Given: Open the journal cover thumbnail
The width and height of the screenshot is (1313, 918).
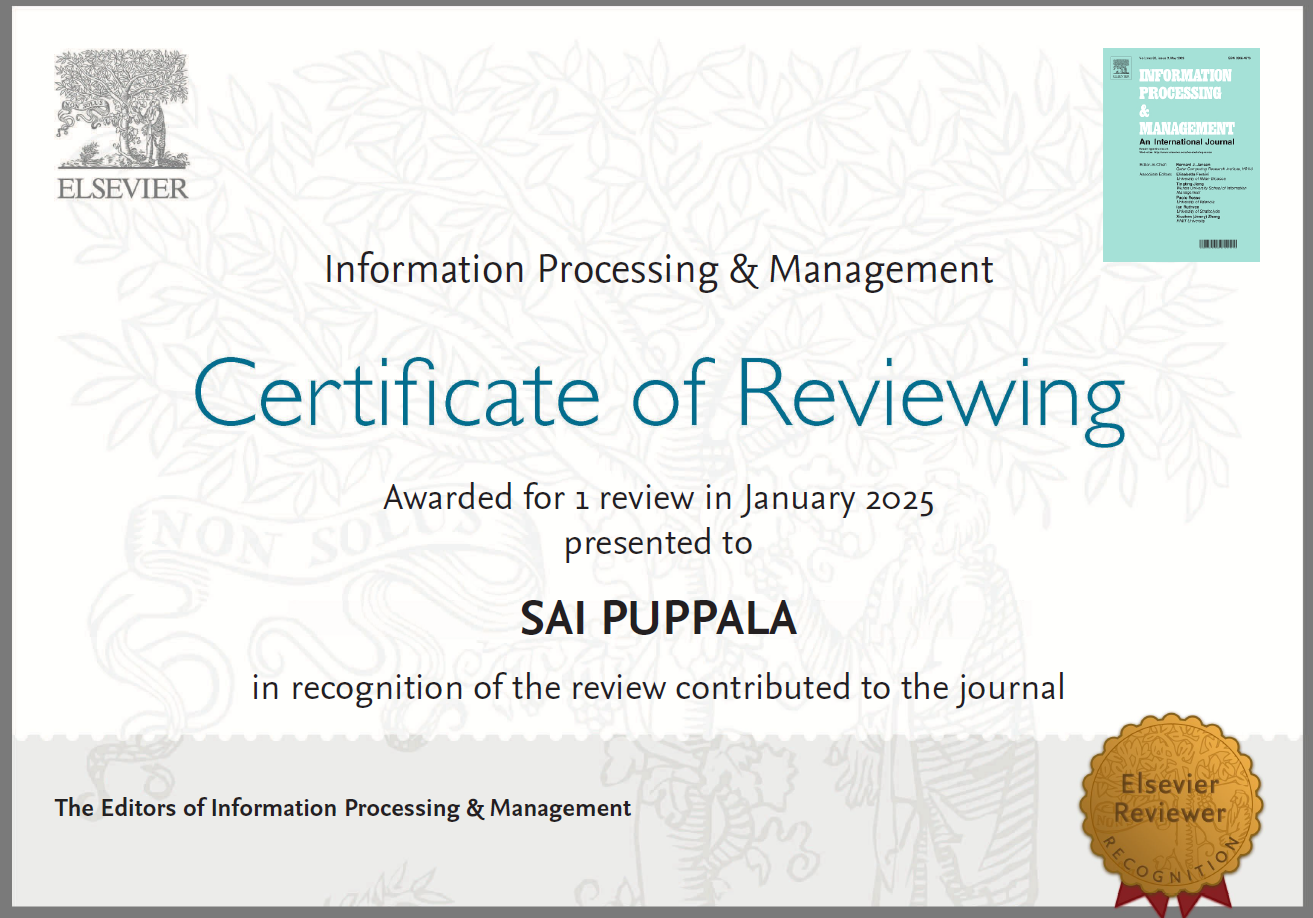Looking at the screenshot, I should click(x=1181, y=155).
